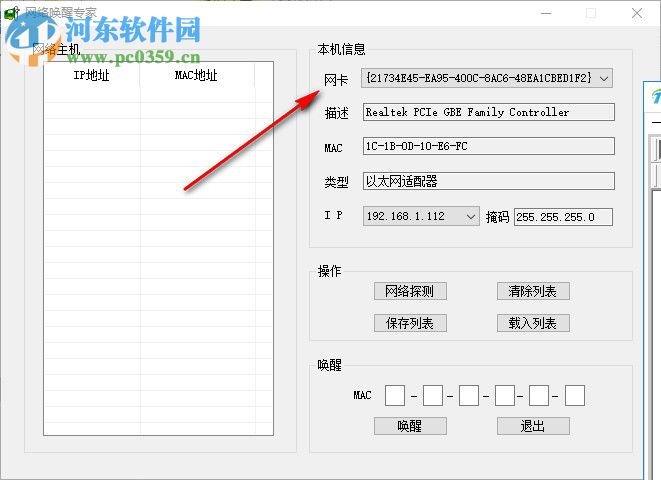Viewport: 661px width, 480px height.
Task: Focus the fourth wake MAC octet box
Action: pos(505,395)
